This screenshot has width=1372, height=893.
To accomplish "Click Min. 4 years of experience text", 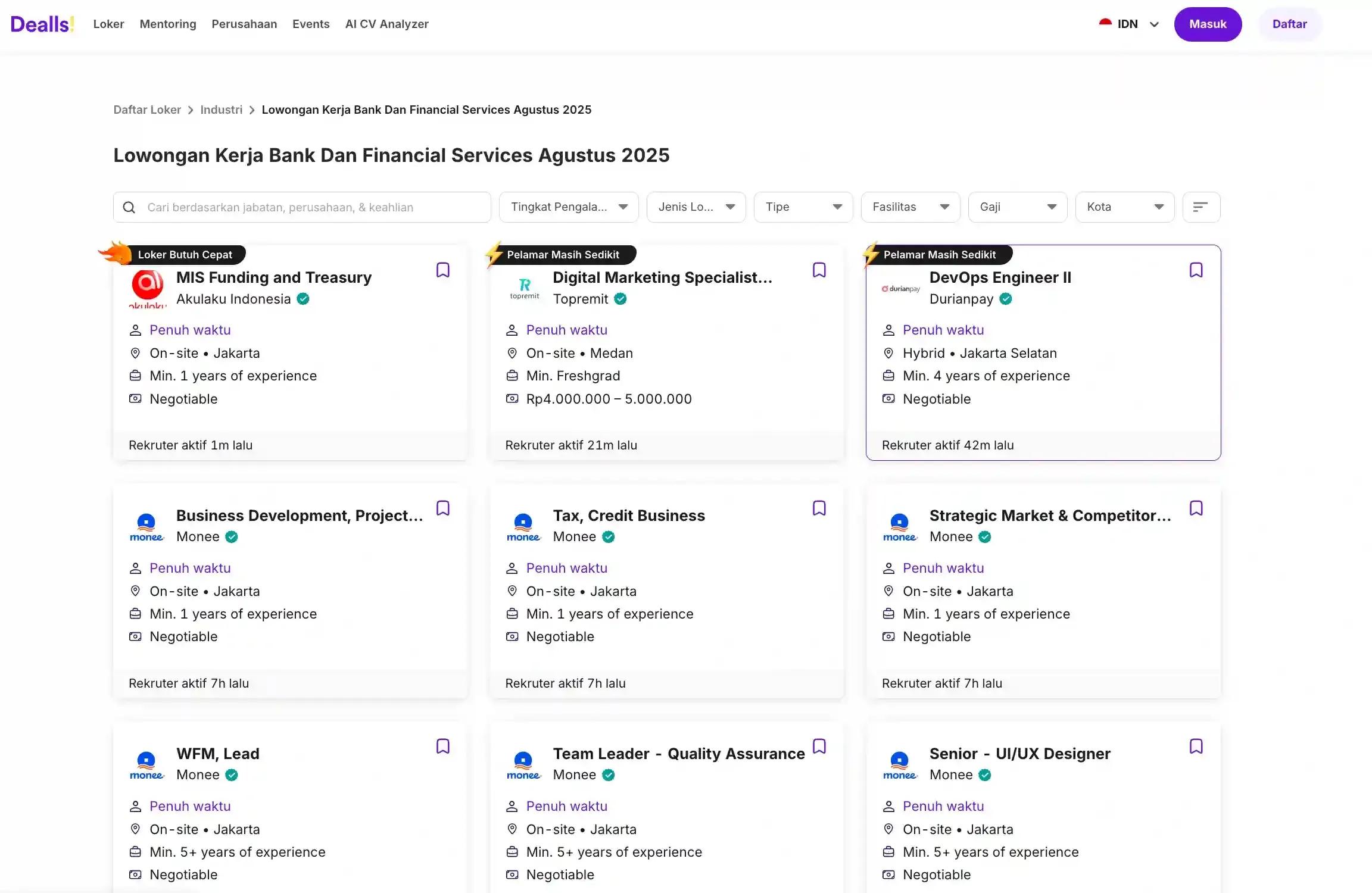I will click(x=986, y=376).
